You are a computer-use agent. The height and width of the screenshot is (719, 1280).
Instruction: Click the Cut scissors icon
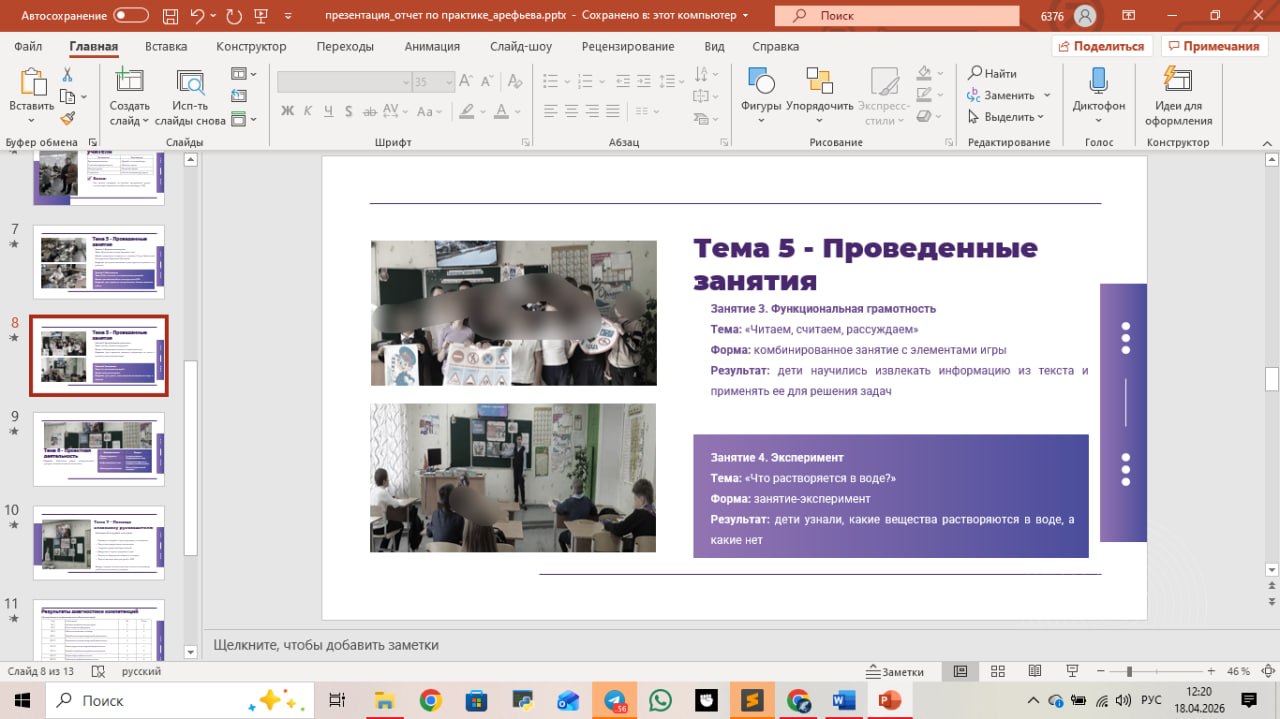pos(67,75)
